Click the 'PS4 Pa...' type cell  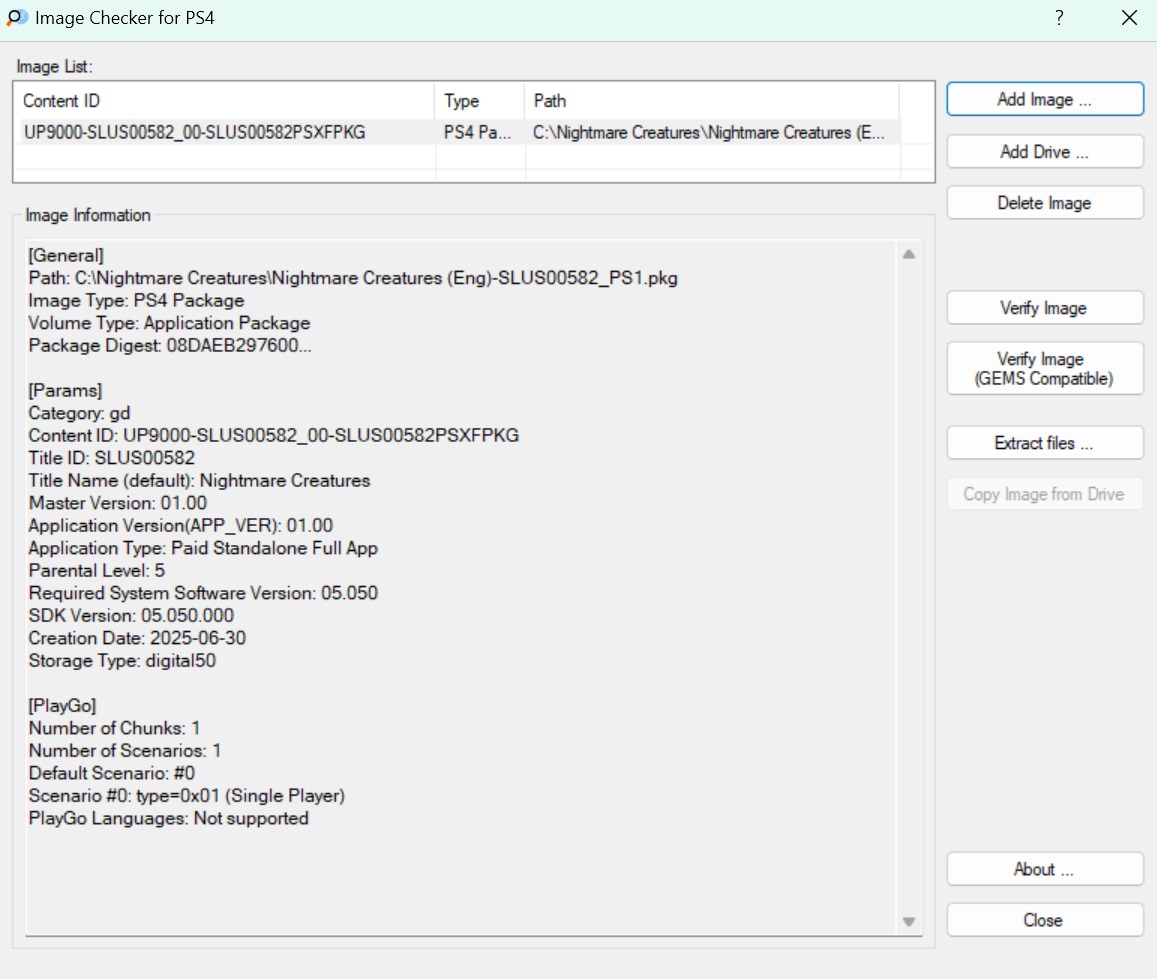point(477,132)
